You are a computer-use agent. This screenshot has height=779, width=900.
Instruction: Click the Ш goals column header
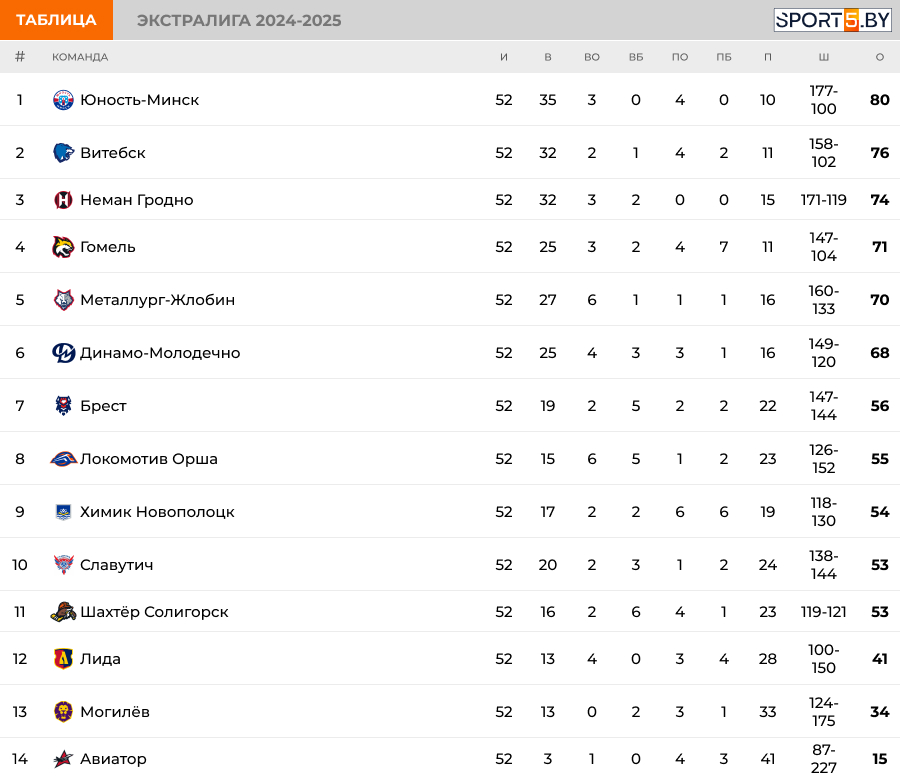(x=824, y=57)
